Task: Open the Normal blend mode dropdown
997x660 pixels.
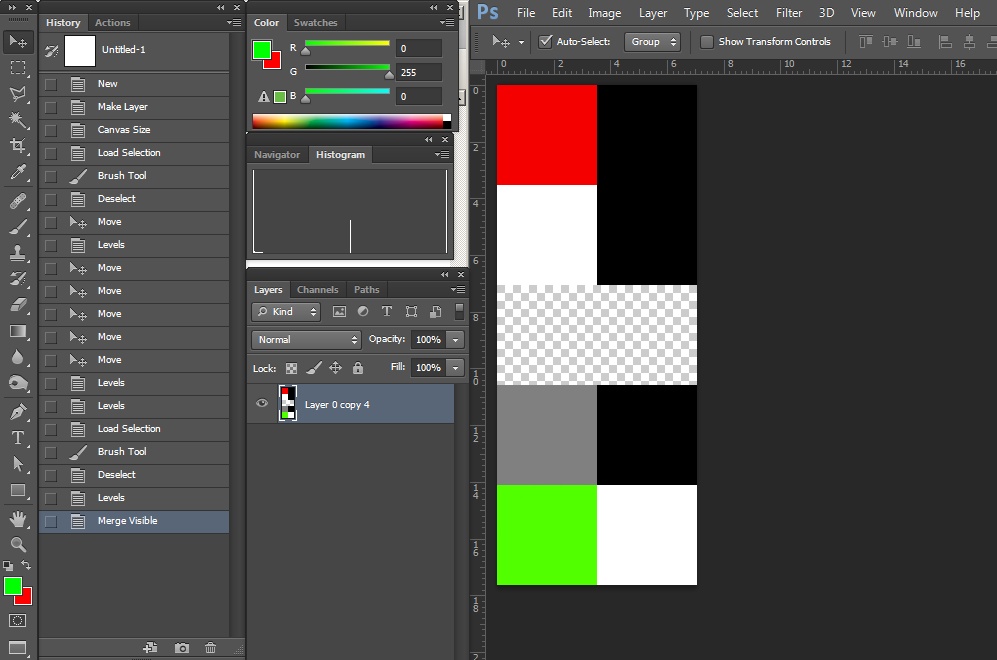Action: point(305,340)
